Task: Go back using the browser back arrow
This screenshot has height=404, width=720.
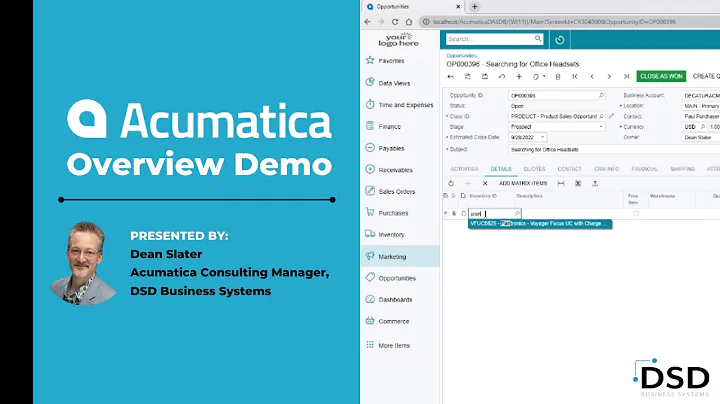Action: [367, 22]
